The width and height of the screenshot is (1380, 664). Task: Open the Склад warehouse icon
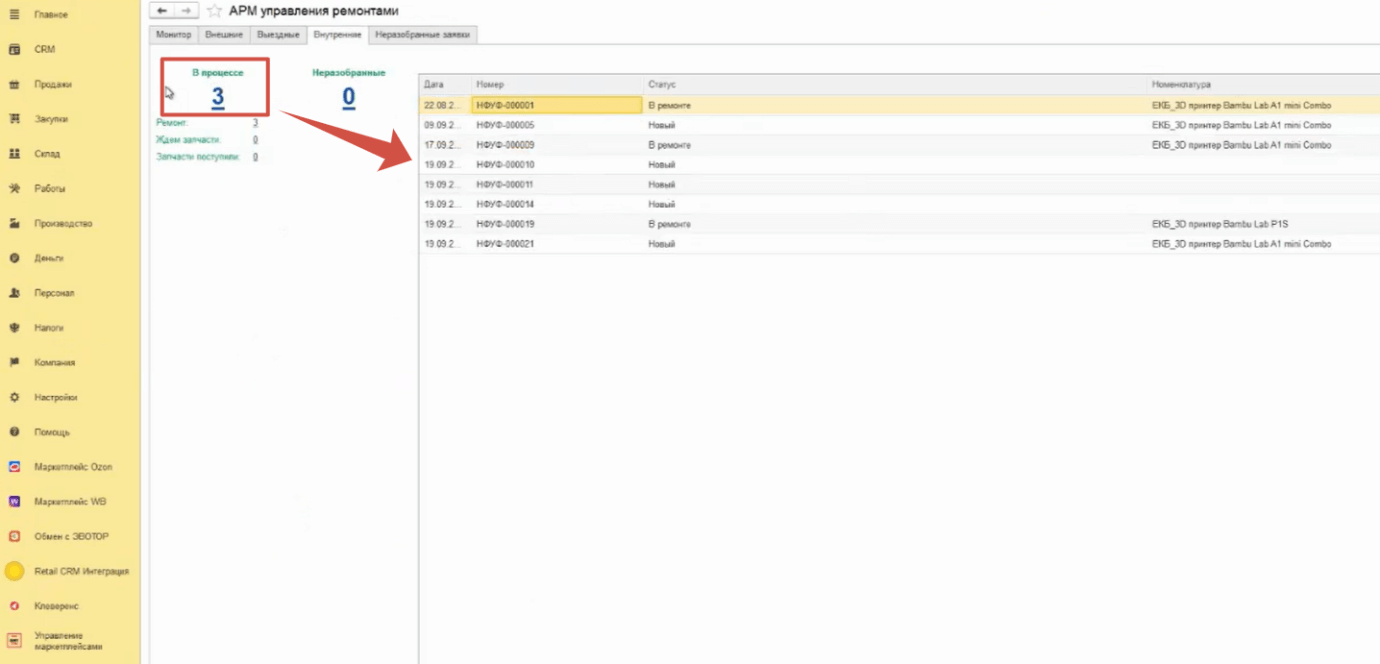point(15,154)
